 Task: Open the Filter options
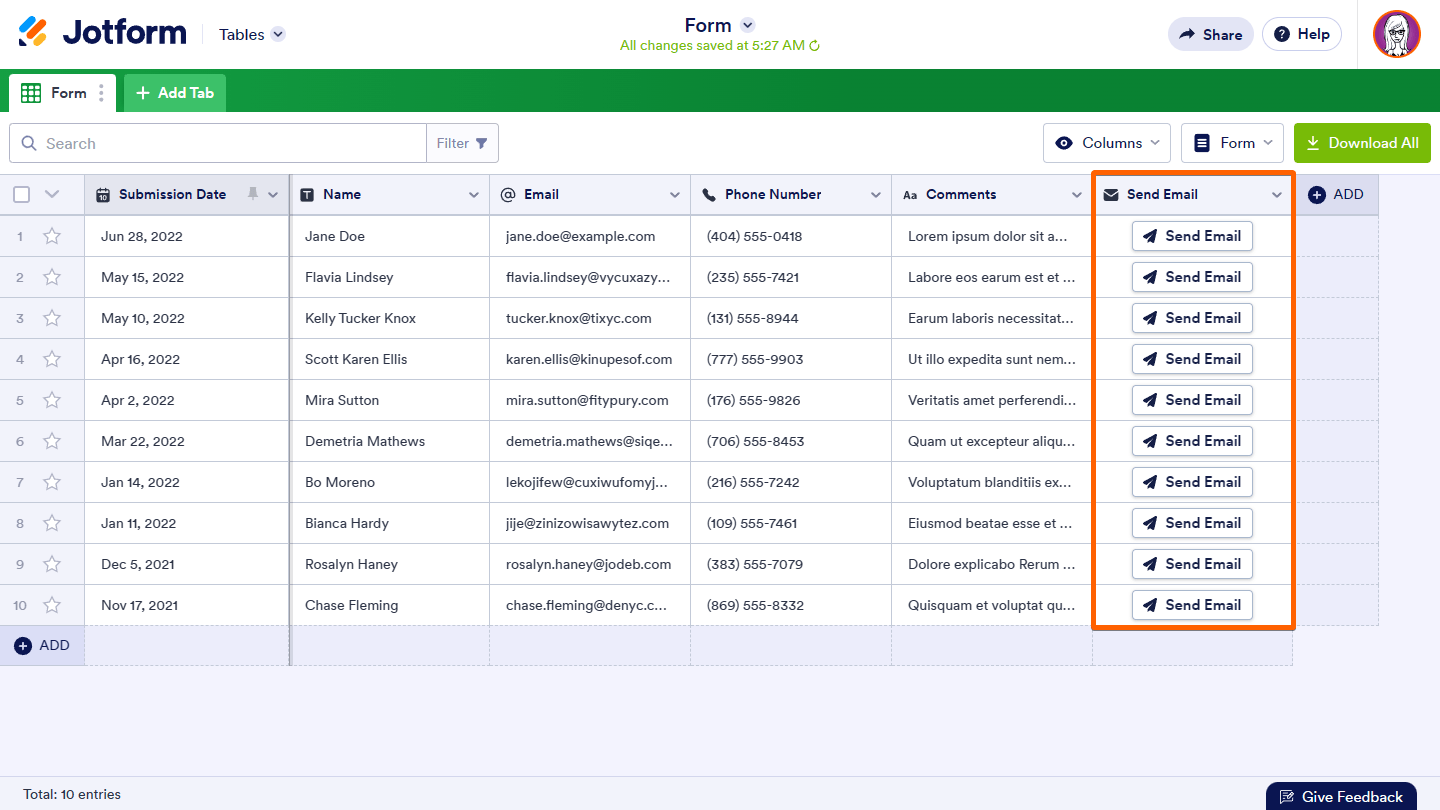(462, 142)
